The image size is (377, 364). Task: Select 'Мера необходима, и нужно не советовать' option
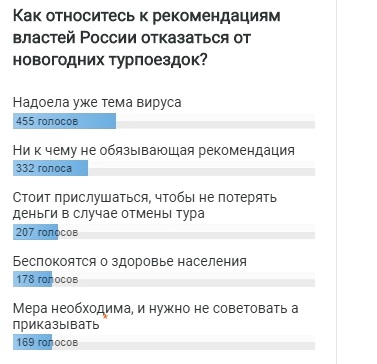[x=155, y=316]
